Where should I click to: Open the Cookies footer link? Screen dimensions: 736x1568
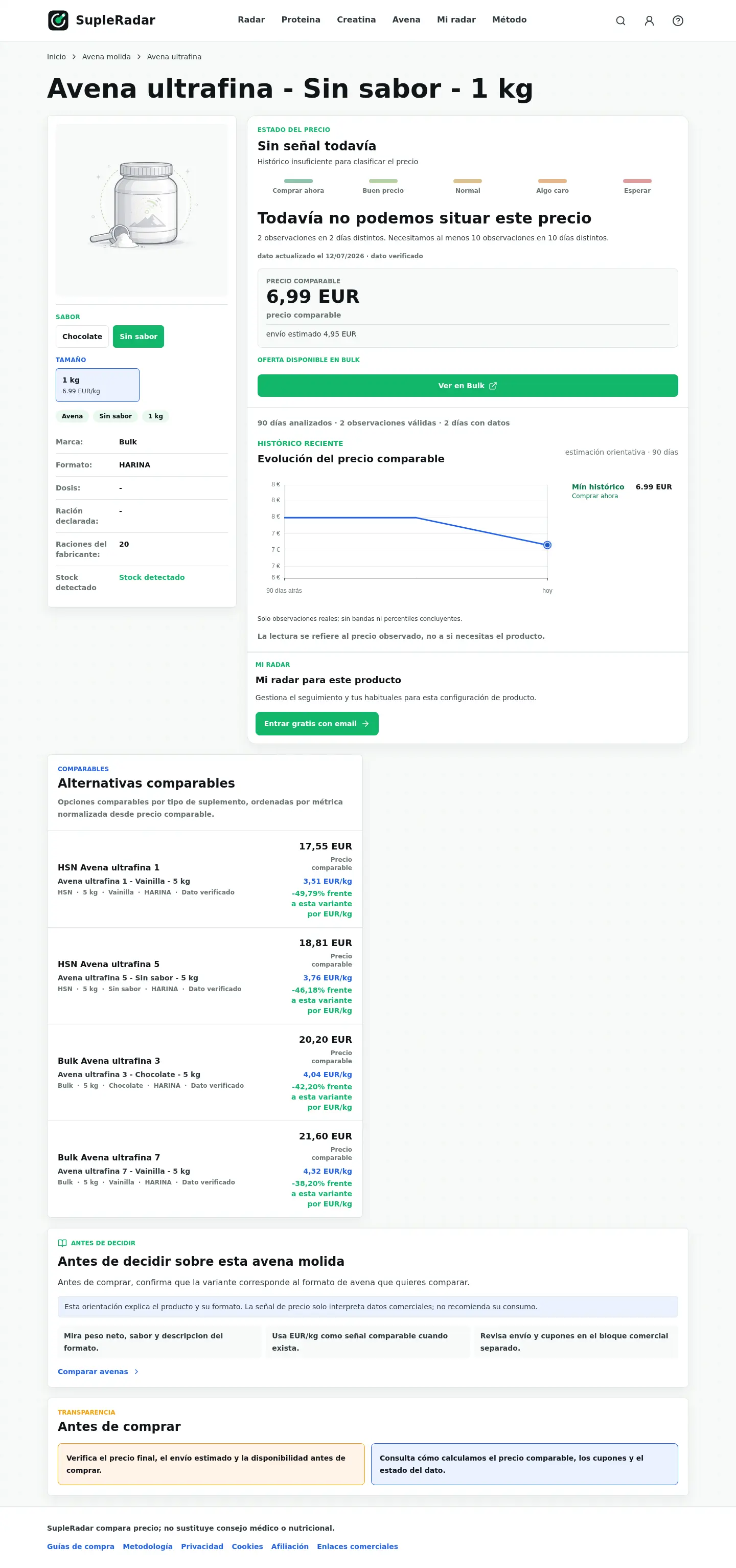click(247, 1546)
